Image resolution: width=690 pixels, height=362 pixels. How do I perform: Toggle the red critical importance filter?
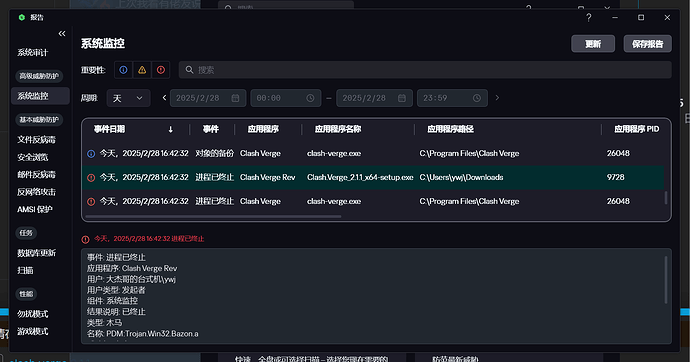pyautogui.click(x=161, y=70)
